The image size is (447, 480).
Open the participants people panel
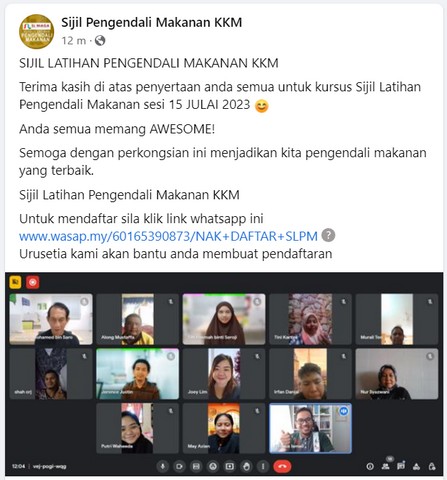386,466
